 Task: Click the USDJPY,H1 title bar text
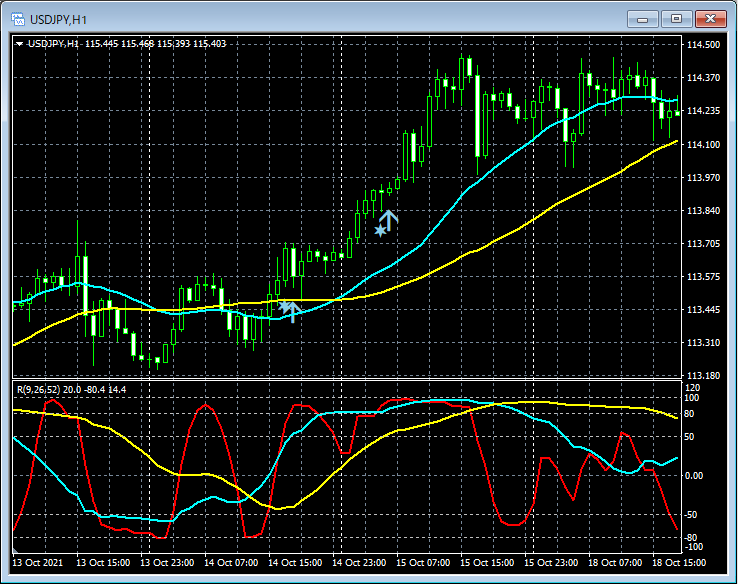point(60,18)
